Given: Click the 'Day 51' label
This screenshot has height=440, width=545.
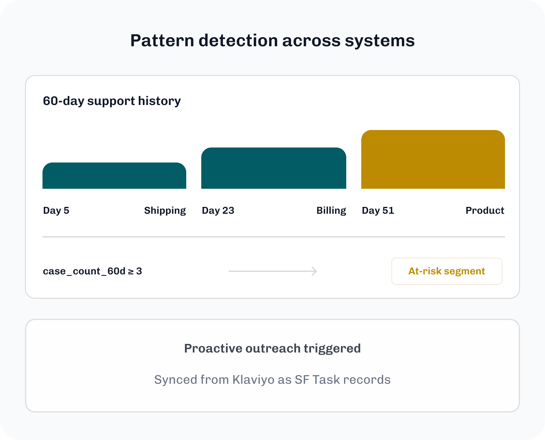Looking at the screenshot, I should (x=378, y=211).
